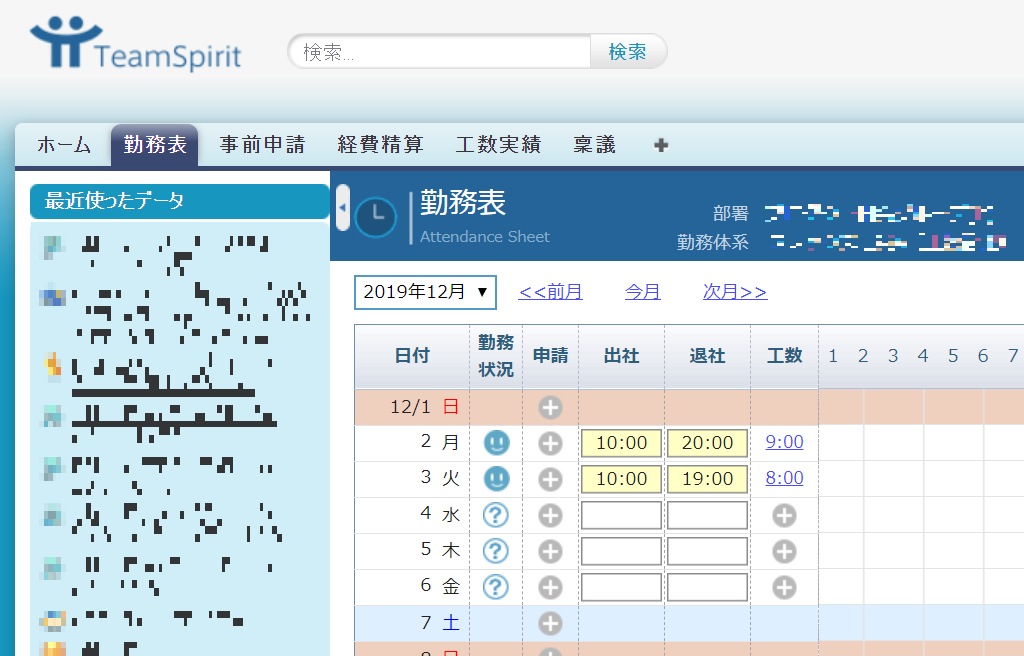1024x656 pixels.
Task: Click the attendance sheet clock icon
Action: (x=376, y=216)
